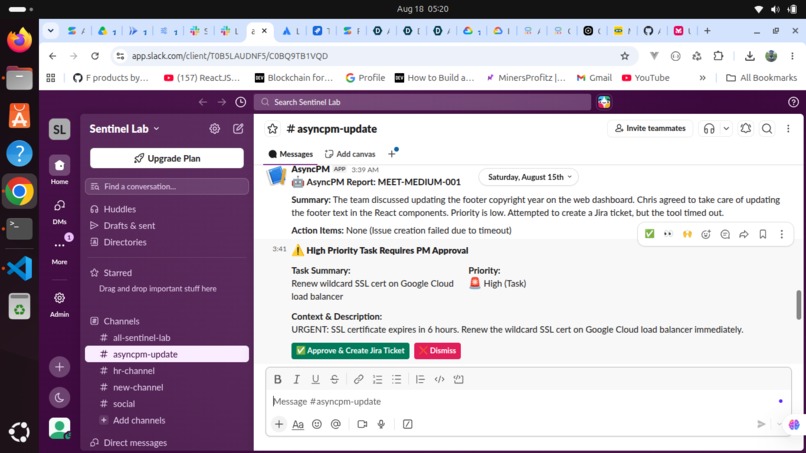
Task: Open Firefox from the Ubuntu dock
Action: point(19,40)
